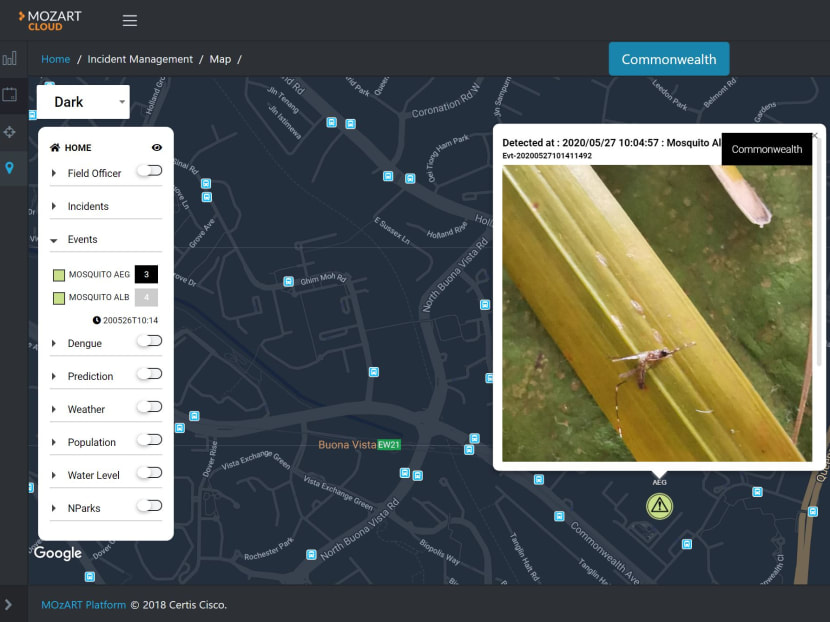Click Map in the breadcrumb

tap(220, 59)
